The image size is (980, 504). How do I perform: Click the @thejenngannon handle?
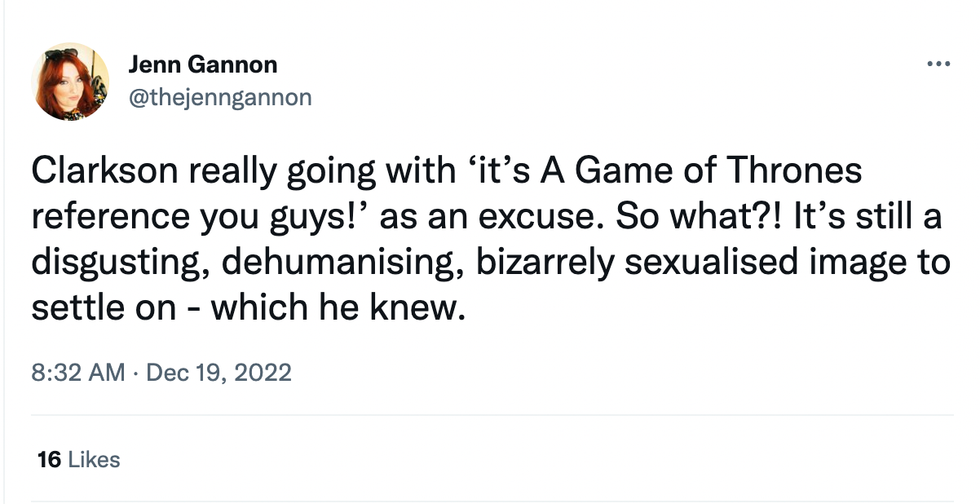pyautogui.click(x=220, y=97)
